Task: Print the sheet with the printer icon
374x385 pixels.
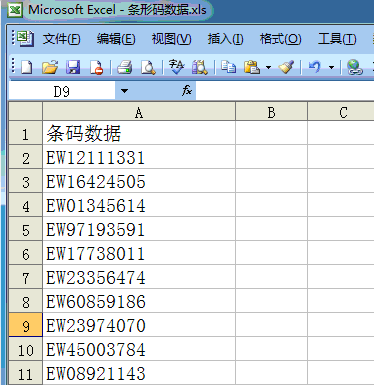Action: tap(125, 67)
